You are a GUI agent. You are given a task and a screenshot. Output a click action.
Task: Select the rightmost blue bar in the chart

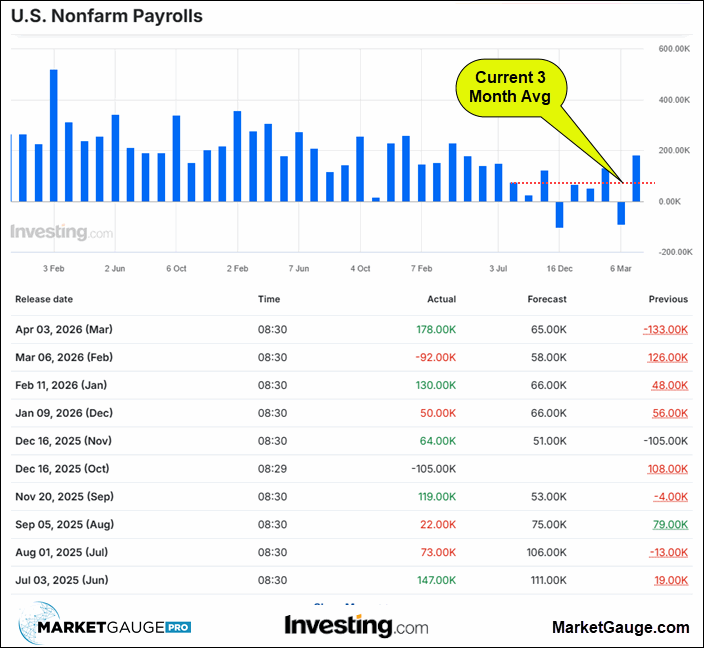click(x=636, y=178)
